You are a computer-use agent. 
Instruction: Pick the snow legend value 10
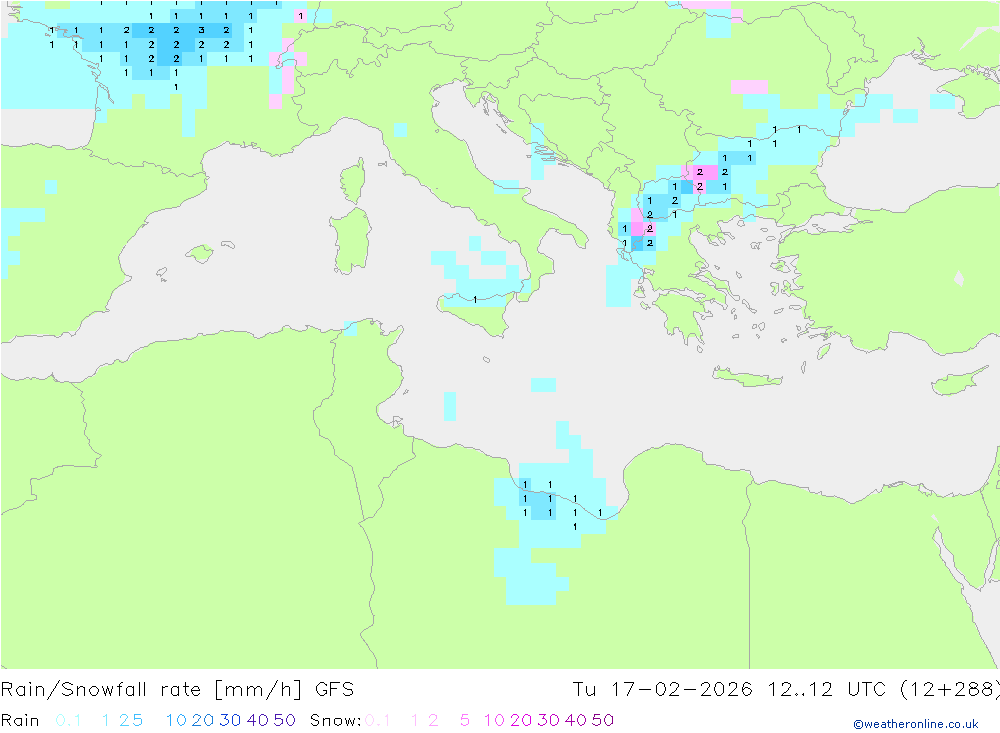494,720
